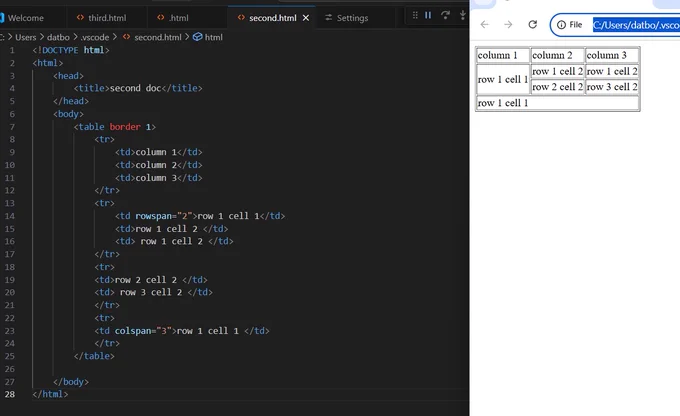Viewport: 680px width, 416px height.
Task: Expand the Users breadcrumb folder
Action: coord(26,37)
